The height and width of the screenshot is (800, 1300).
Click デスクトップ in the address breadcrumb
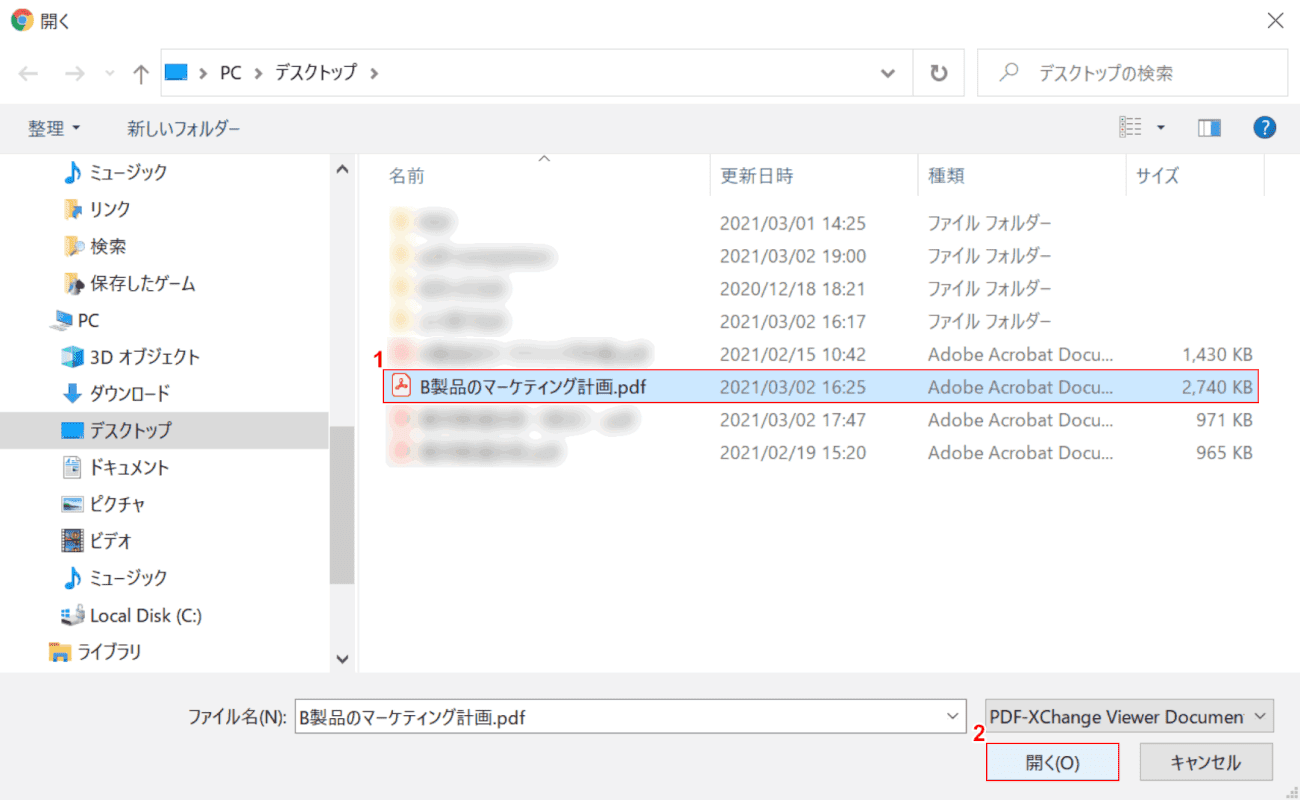pyautogui.click(x=316, y=73)
